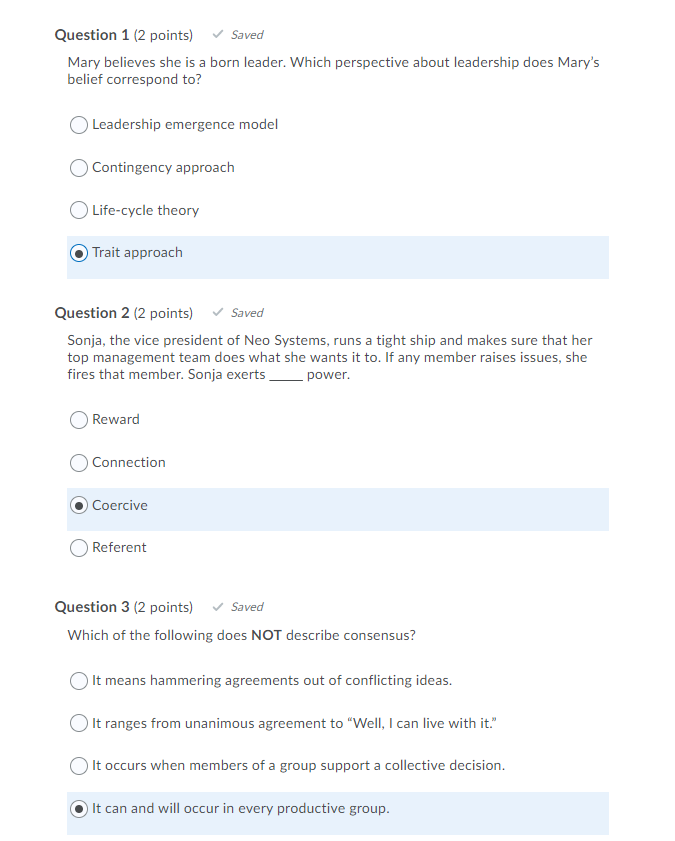Select the Trait approach option
675x841 pixels.
click(x=79, y=253)
